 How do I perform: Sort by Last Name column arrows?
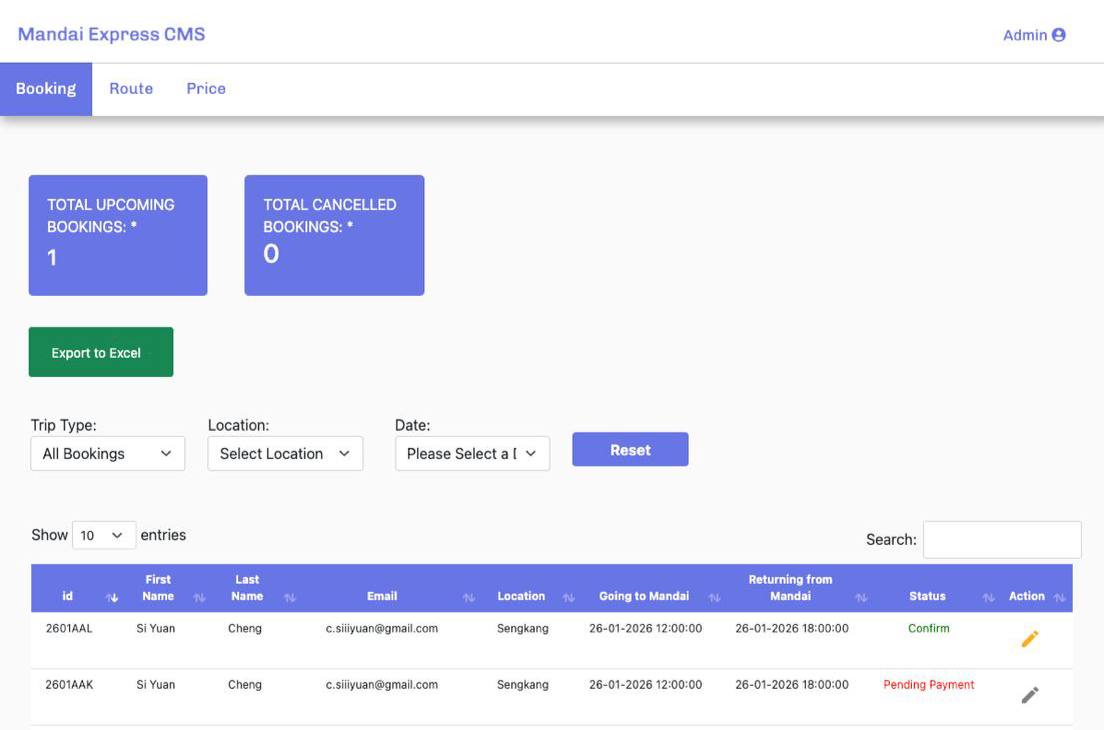tap(289, 597)
